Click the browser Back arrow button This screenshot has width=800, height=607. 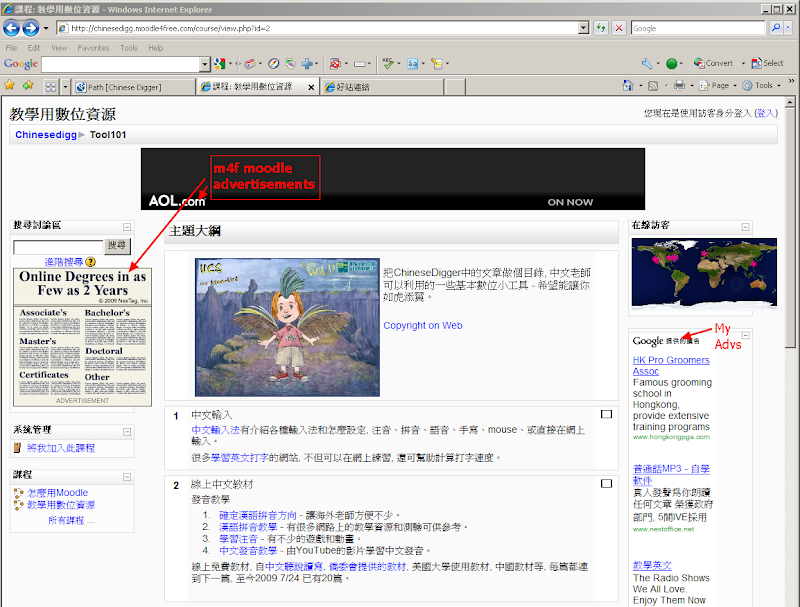[11, 28]
